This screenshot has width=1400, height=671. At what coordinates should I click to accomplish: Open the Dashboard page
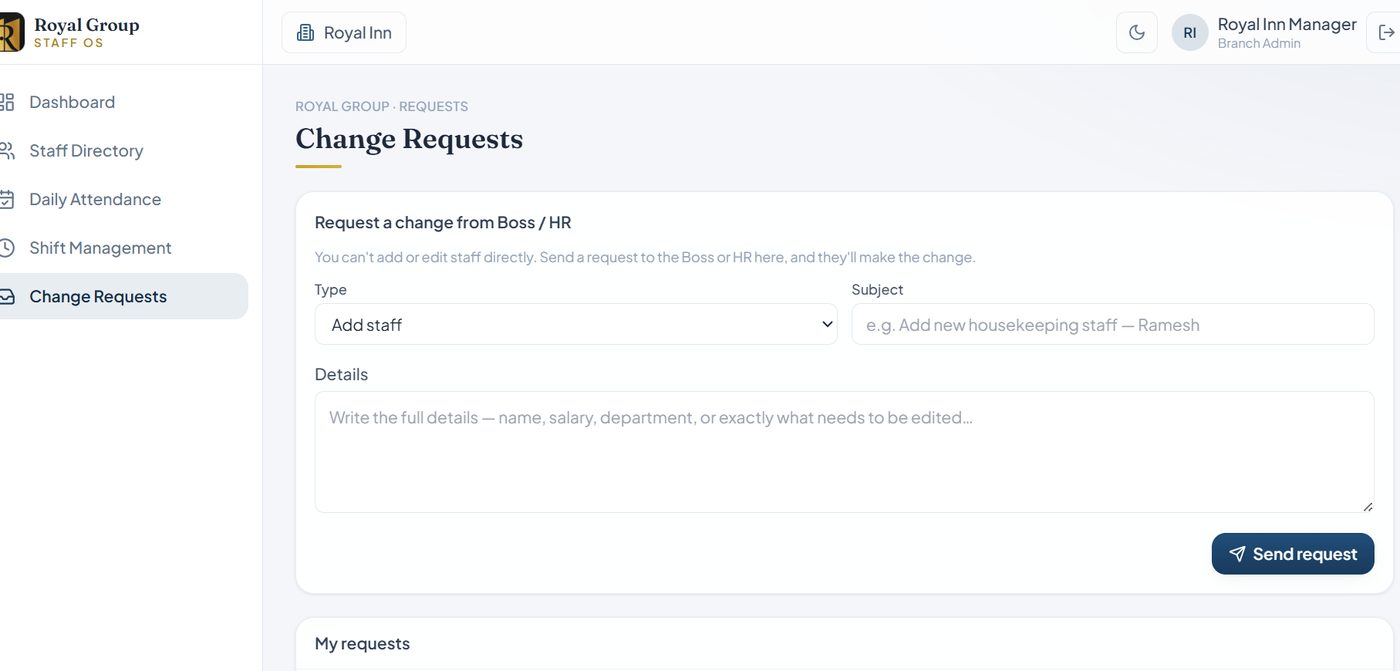(x=72, y=102)
